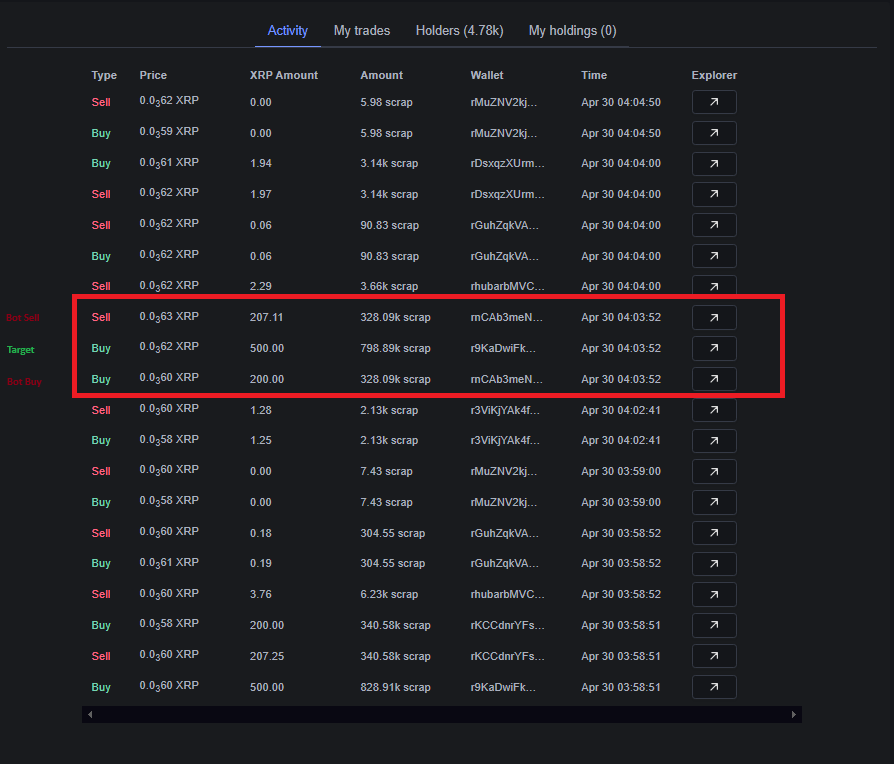View Buy 90.83 scrap trade in explorer
Viewport: 894px width, 764px height.
click(714, 256)
